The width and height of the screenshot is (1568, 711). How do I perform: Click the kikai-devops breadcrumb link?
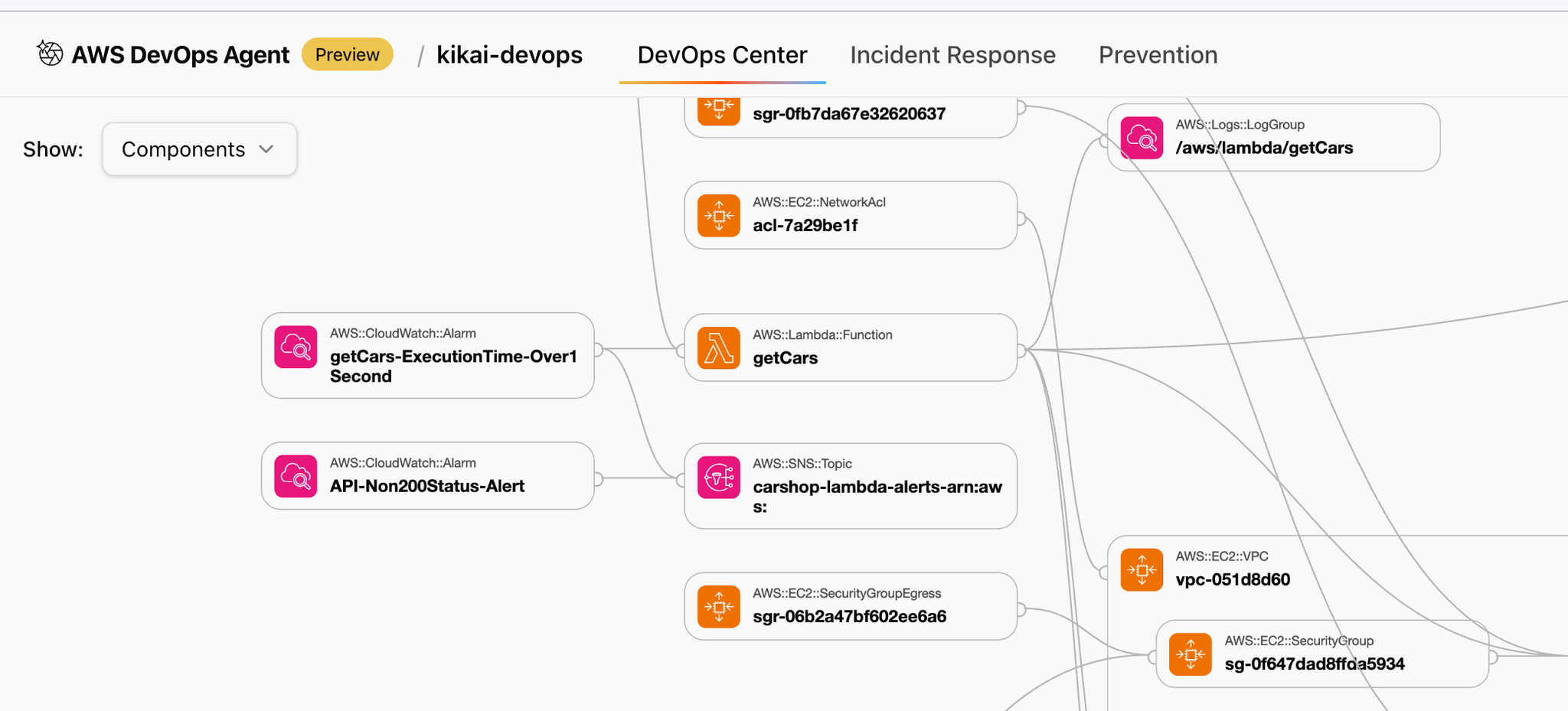(509, 55)
